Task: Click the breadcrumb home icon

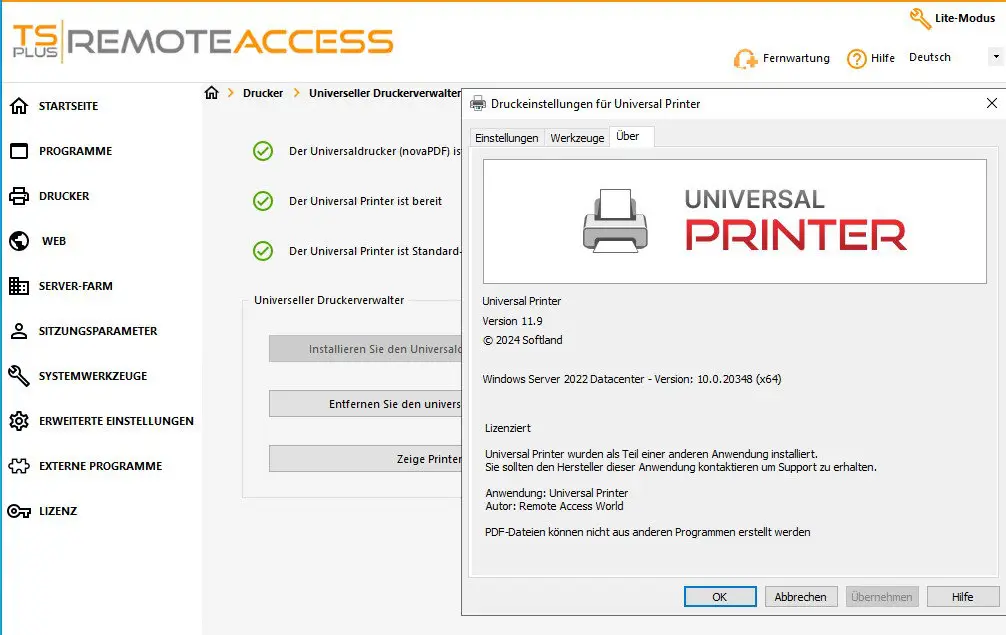Action: tap(212, 93)
